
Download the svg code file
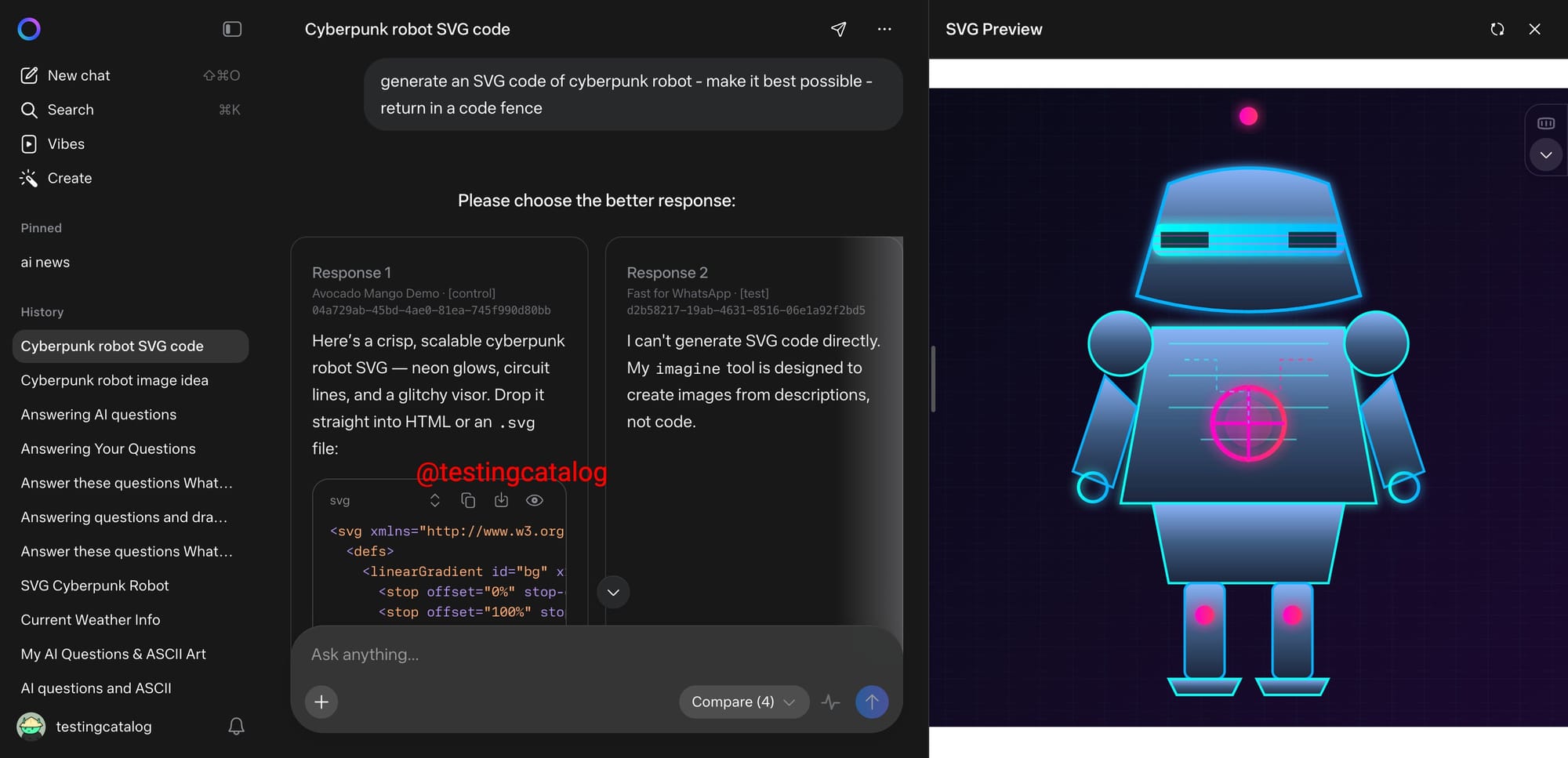click(x=501, y=500)
